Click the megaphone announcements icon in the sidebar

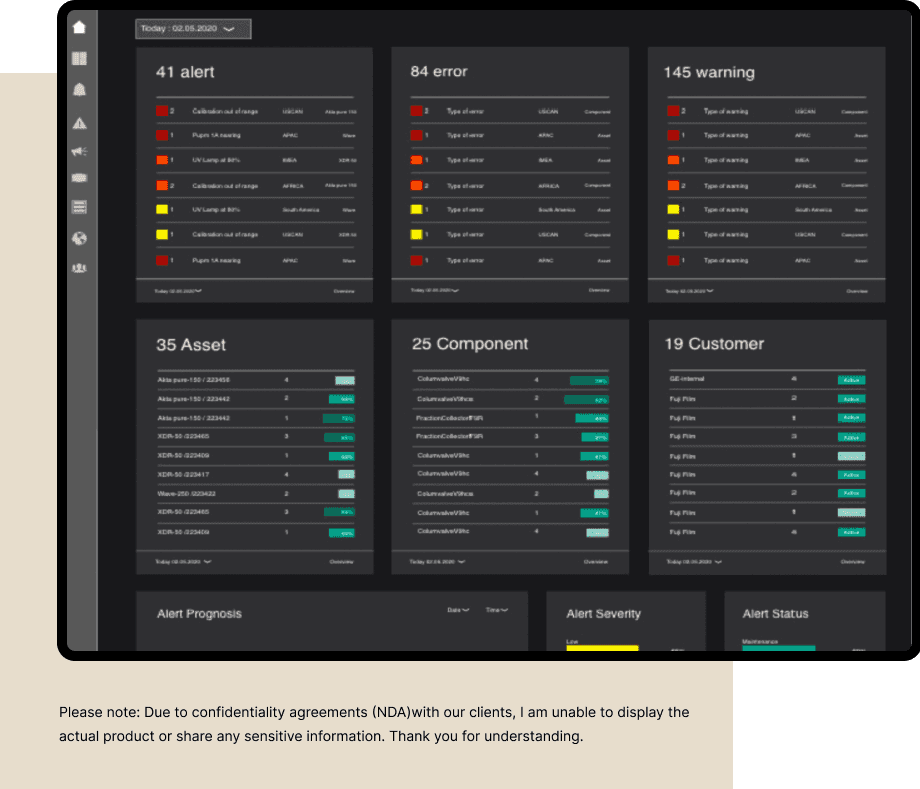(79, 151)
